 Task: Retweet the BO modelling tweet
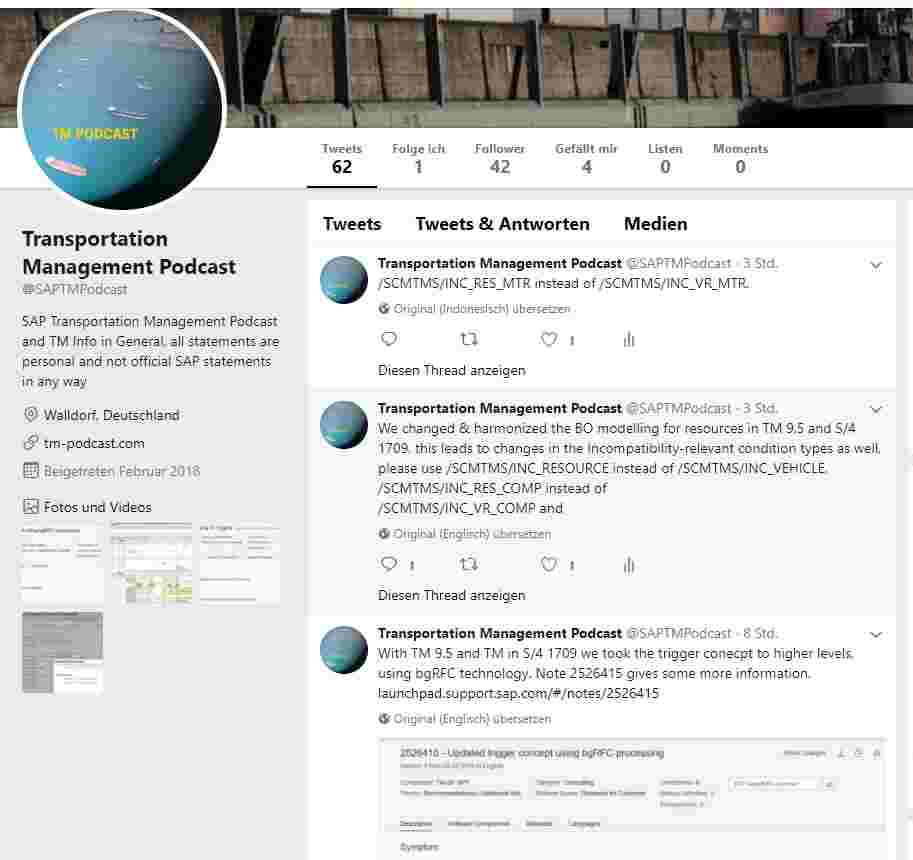tap(468, 565)
